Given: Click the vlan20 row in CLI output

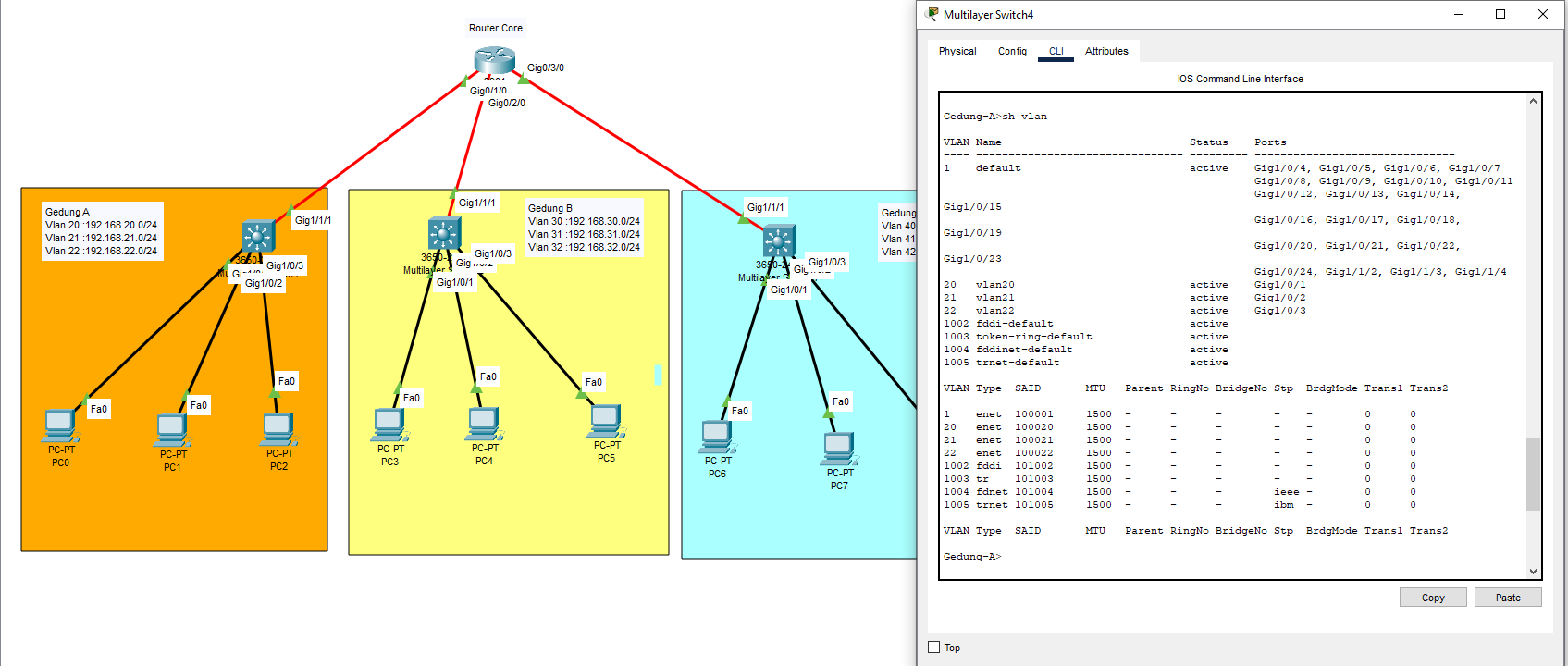Looking at the screenshot, I should (x=1125, y=285).
